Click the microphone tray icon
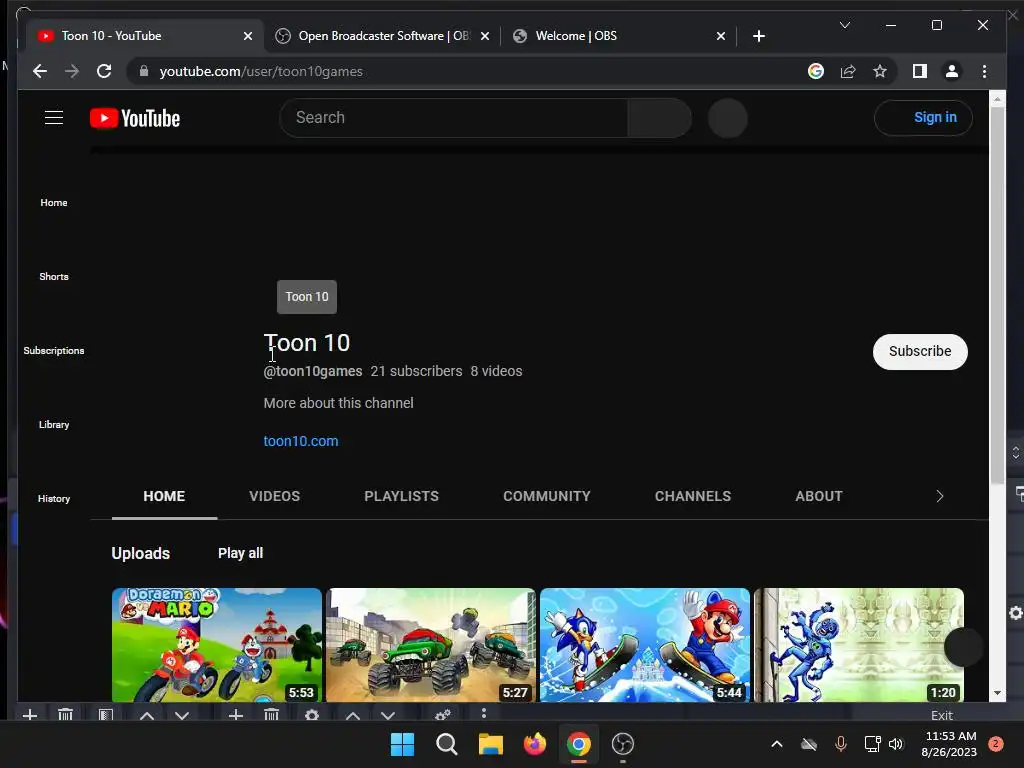1024x768 pixels. 840,744
